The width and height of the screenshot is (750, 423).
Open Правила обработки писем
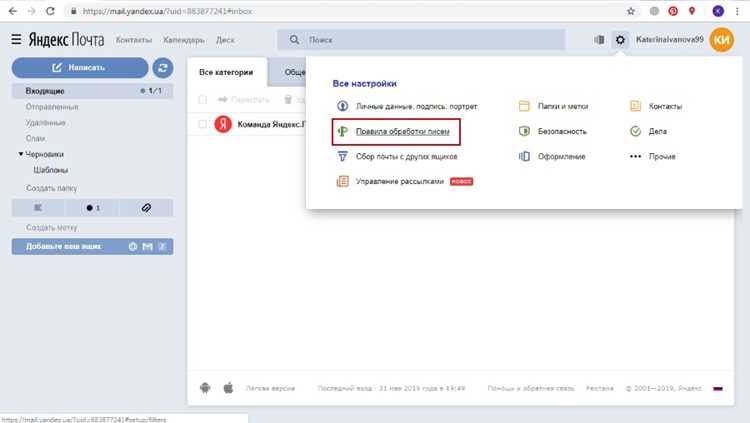pos(402,132)
